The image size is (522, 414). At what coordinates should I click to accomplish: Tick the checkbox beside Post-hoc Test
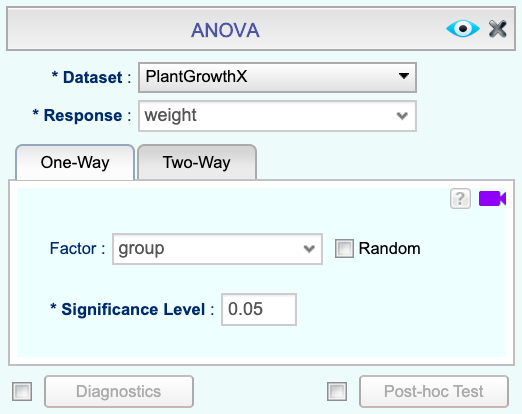(x=337, y=391)
